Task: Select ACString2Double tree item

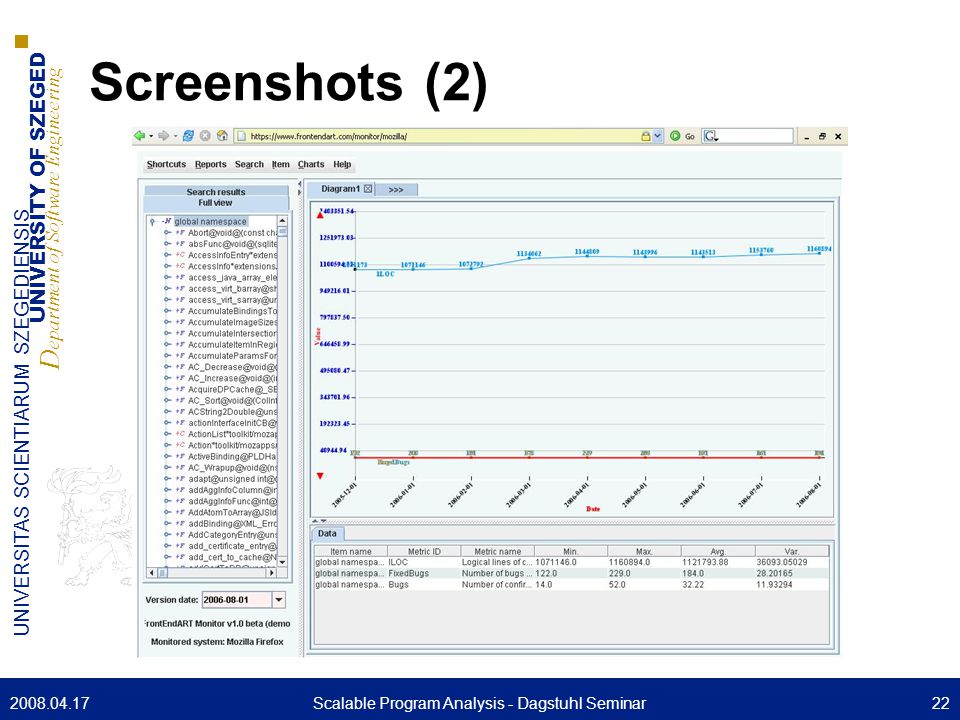Action: click(232, 411)
